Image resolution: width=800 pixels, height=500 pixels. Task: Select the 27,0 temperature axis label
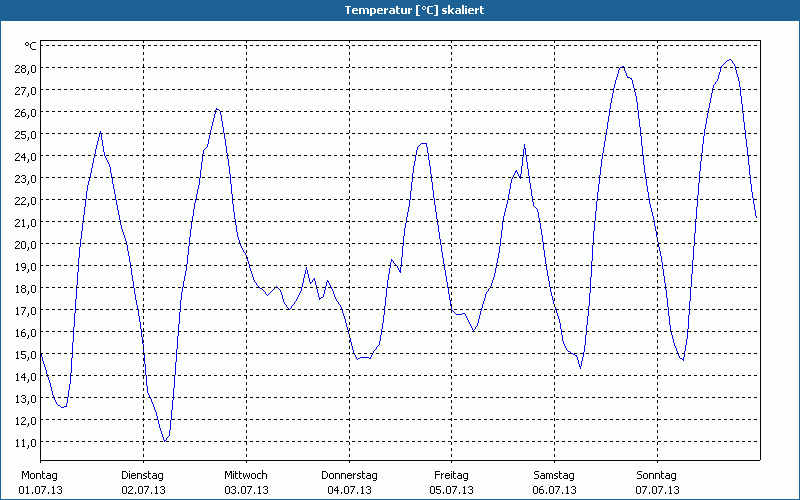pyautogui.click(x=26, y=91)
